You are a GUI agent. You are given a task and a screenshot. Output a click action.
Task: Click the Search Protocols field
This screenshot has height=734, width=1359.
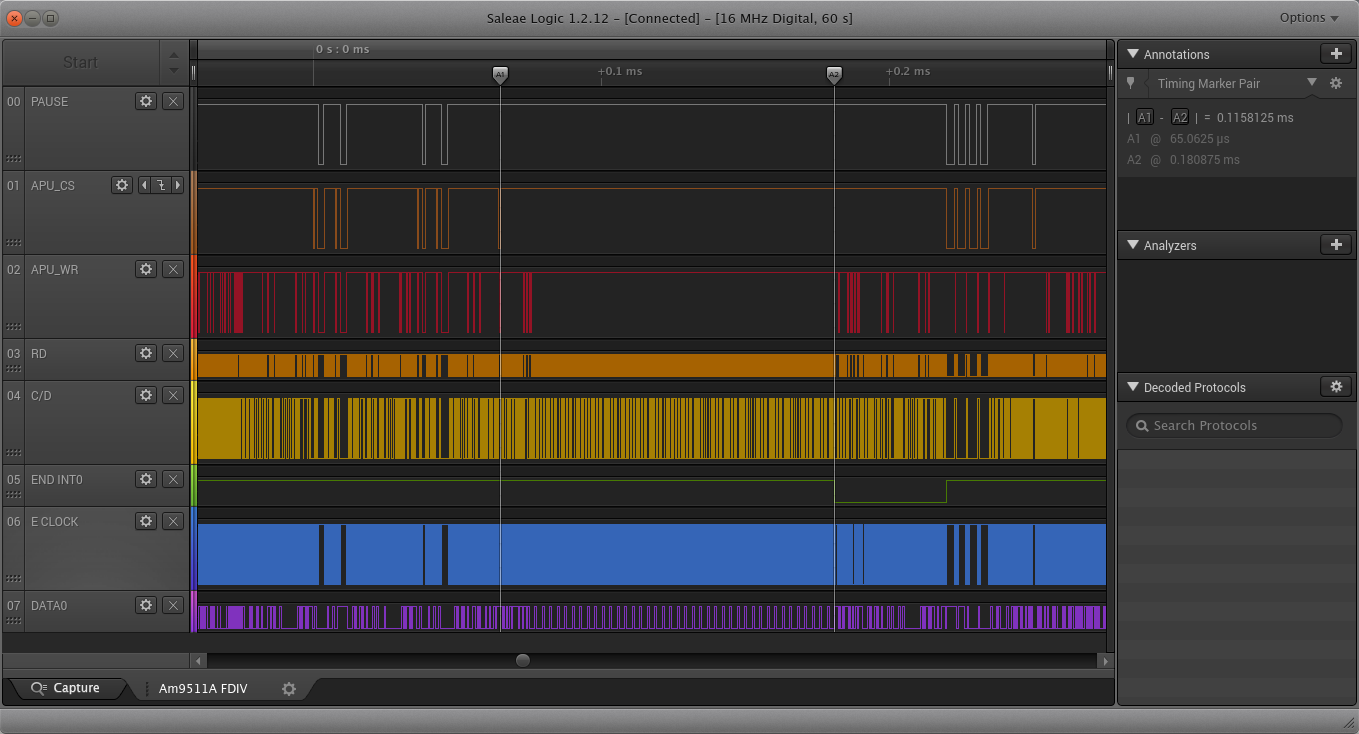[1235, 426]
